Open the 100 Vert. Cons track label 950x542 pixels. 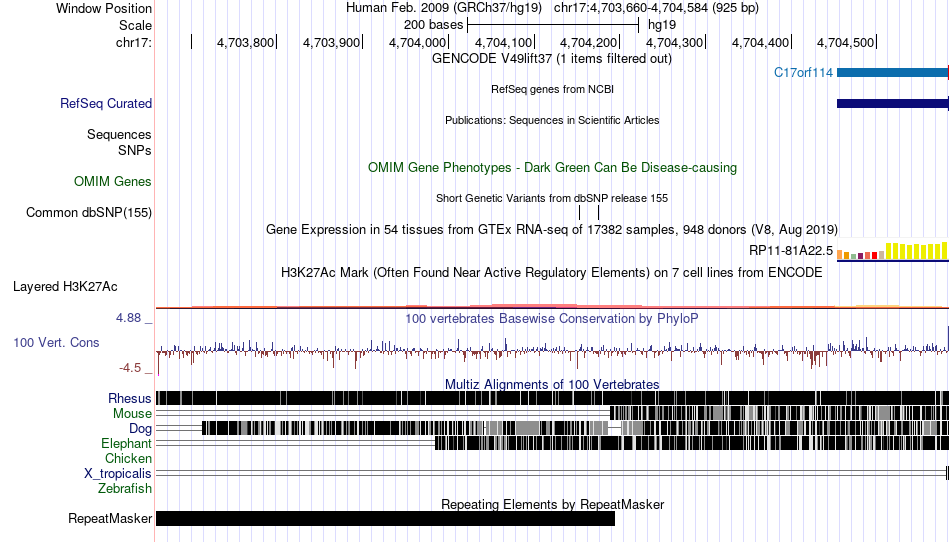(56, 343)
